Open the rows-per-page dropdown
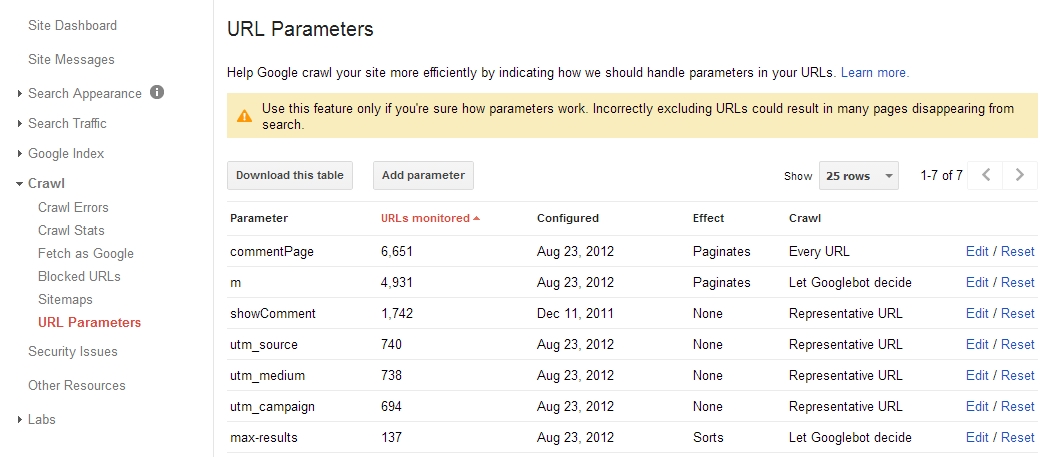The height and width of the screenshot is (457, 1057). pyautogui.click(x=858, y=176)
